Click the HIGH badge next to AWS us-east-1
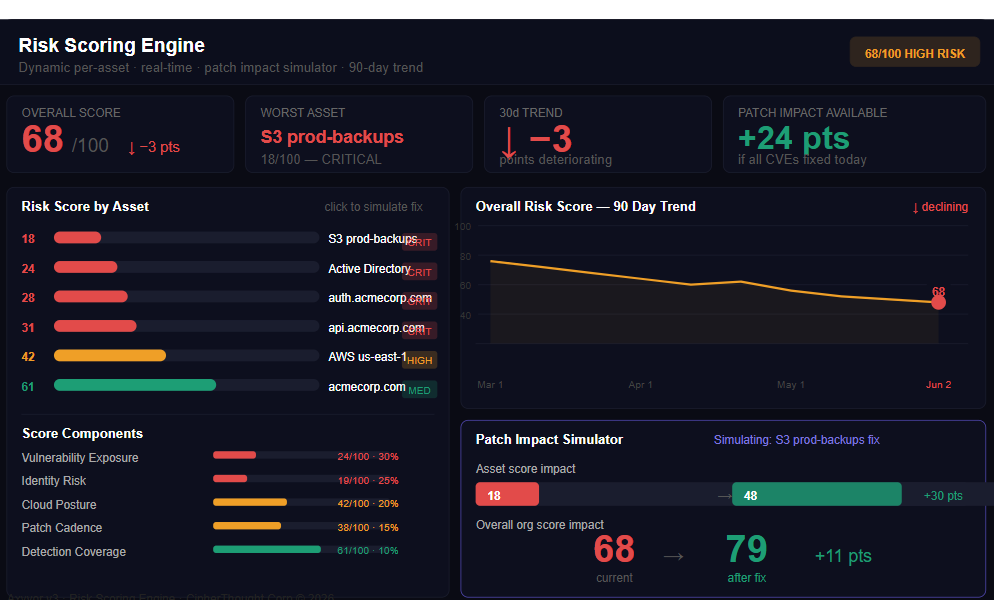This screenshot has width=994, height=600. (419, 360)
